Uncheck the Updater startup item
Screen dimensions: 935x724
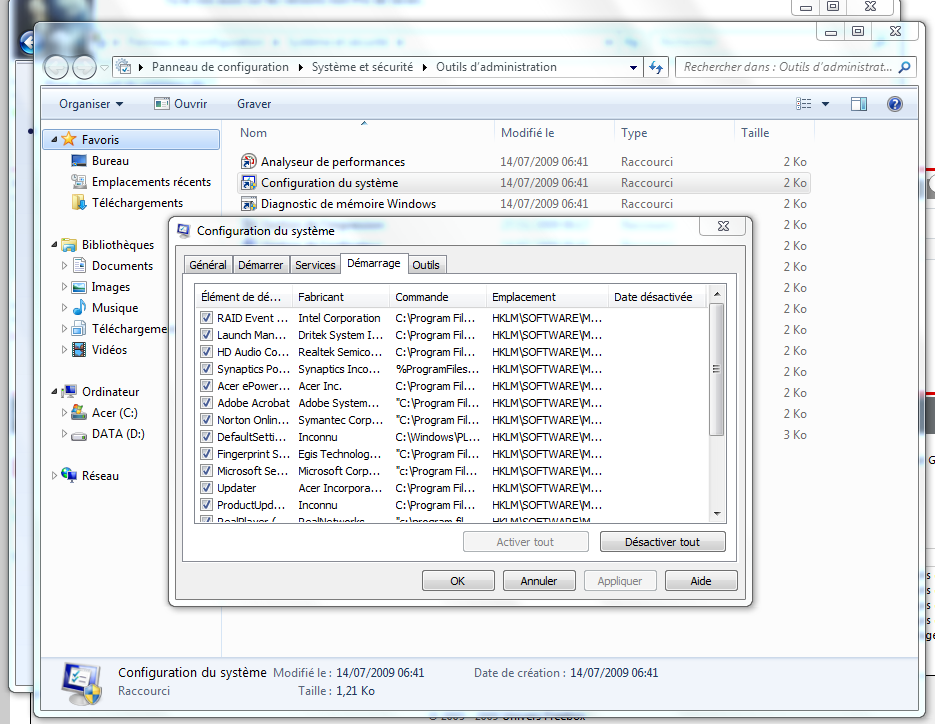[206, 488]
